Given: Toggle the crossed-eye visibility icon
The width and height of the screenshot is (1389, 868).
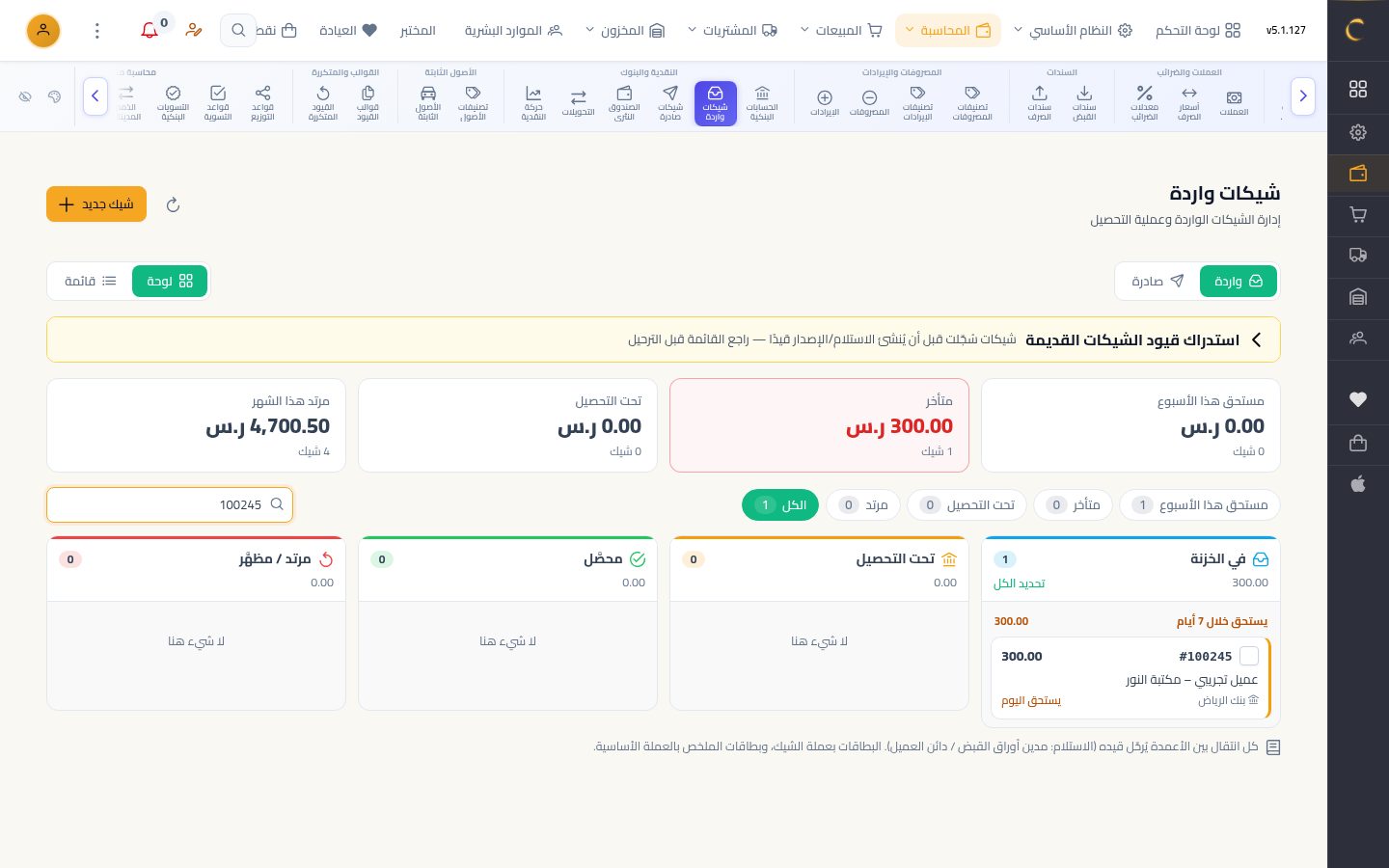Looking at the screenshot, I should coord(25,96).
